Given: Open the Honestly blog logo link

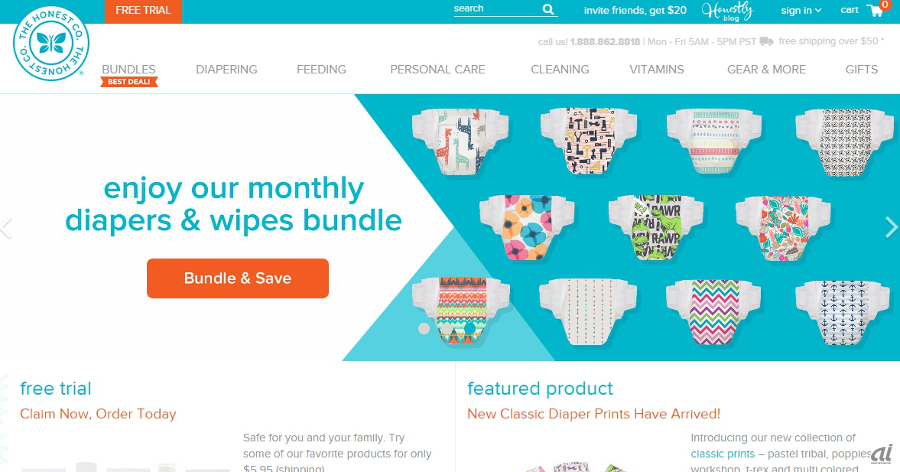Looking at the screenshot, I should pyautogui.click(x=727, y=11).
